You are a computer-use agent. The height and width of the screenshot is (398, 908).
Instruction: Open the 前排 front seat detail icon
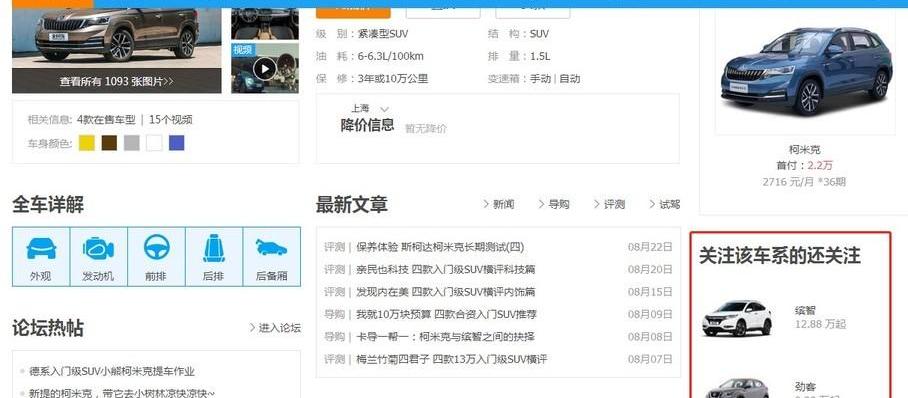[x=156, y=257]
